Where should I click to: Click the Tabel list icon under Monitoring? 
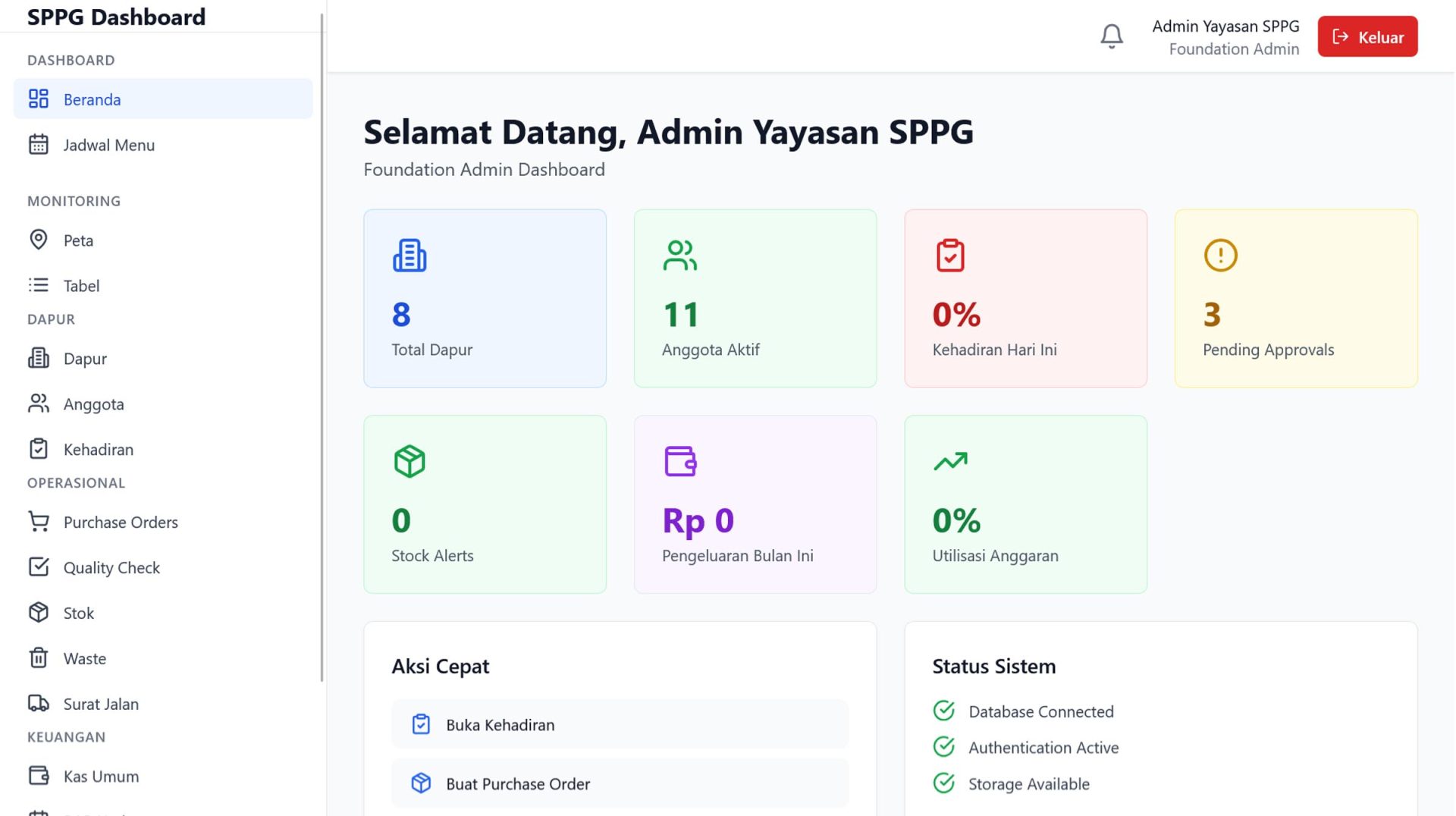coord(38,285)
